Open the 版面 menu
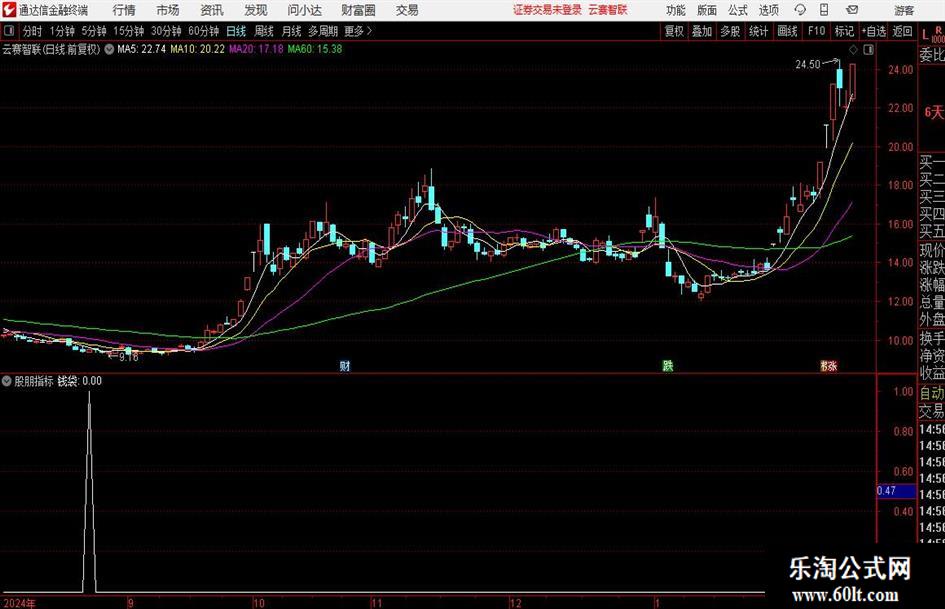This screenshot has height=609, width=945. (x=707, y=10)
